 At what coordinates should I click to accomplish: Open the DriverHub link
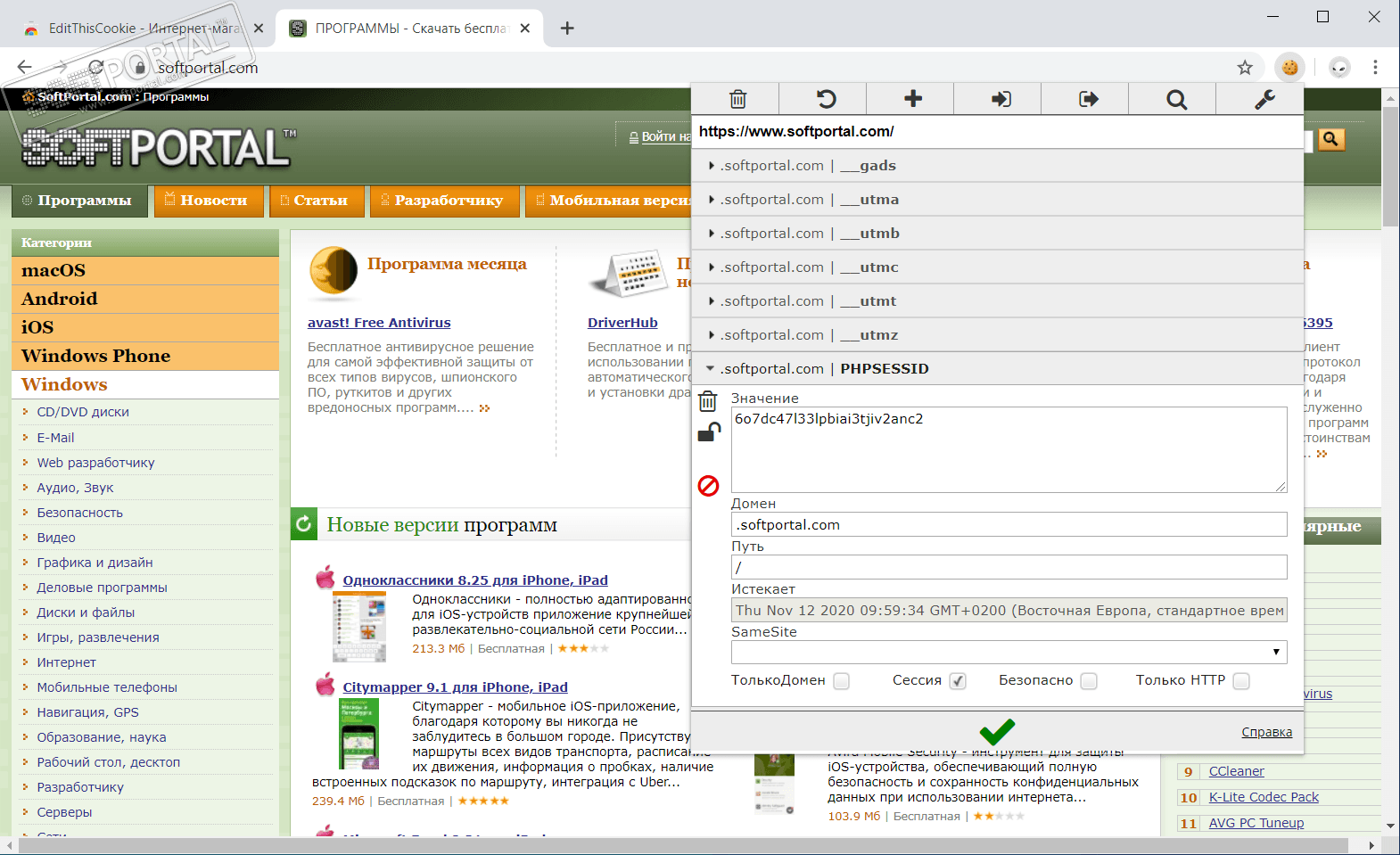point(622,323)
